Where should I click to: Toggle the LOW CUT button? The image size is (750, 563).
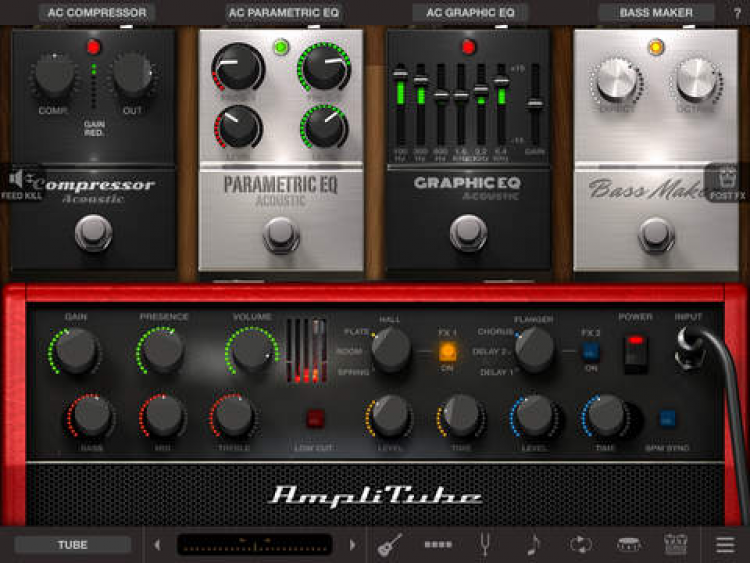point(315,419)
